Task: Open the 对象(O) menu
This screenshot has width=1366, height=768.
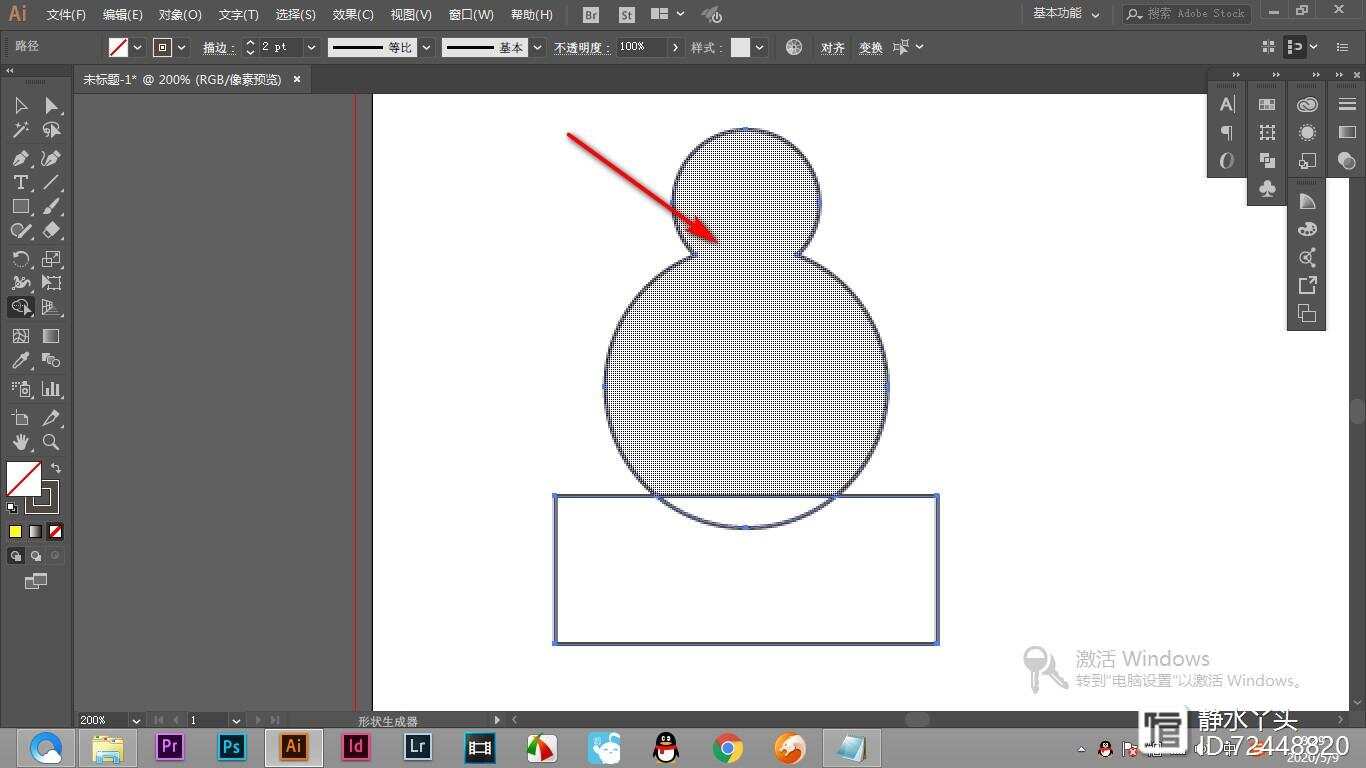Action: pos(180,15)
